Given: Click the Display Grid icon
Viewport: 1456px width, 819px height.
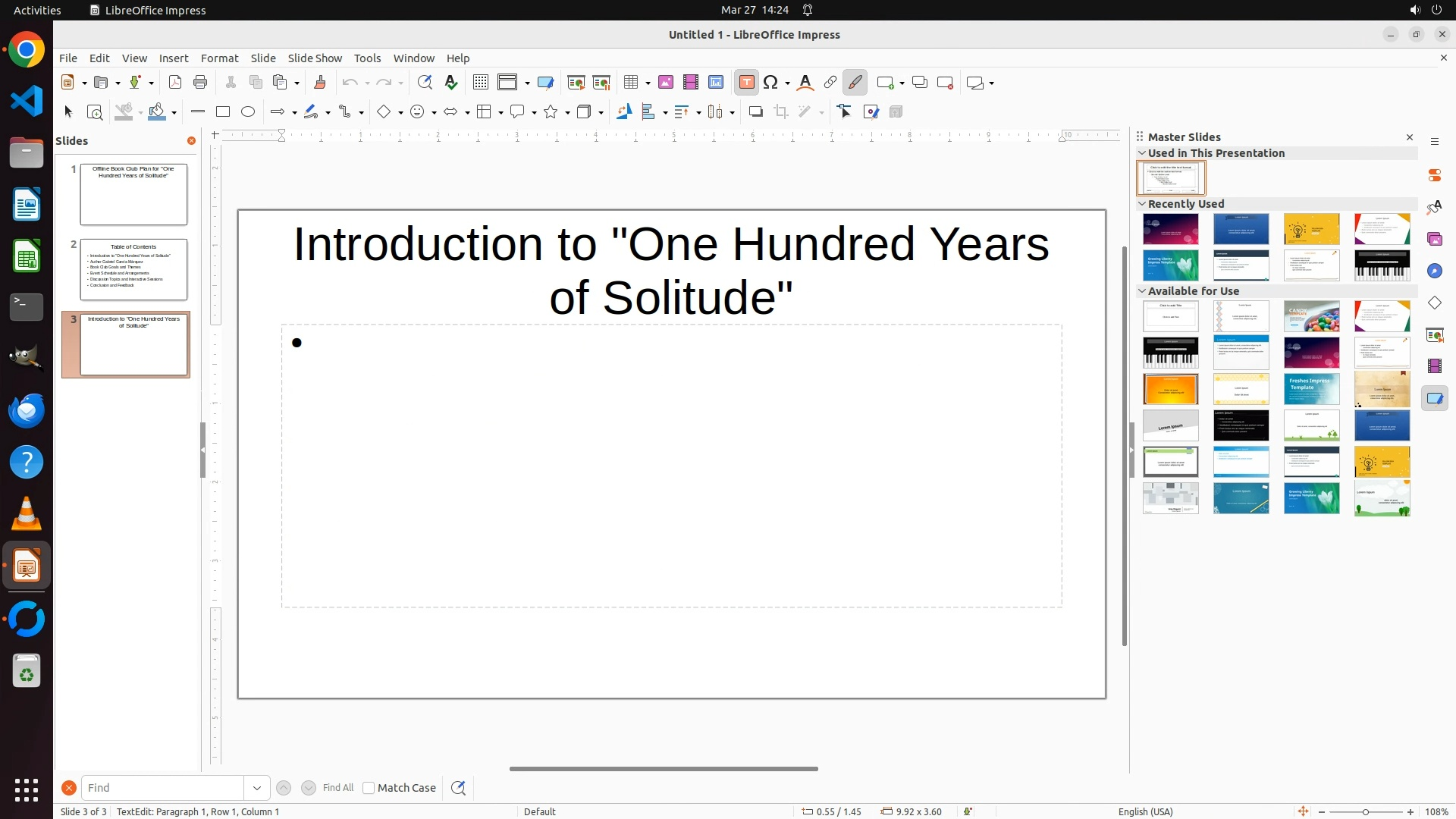Looking at the screenshot, I should pos(481,83).
